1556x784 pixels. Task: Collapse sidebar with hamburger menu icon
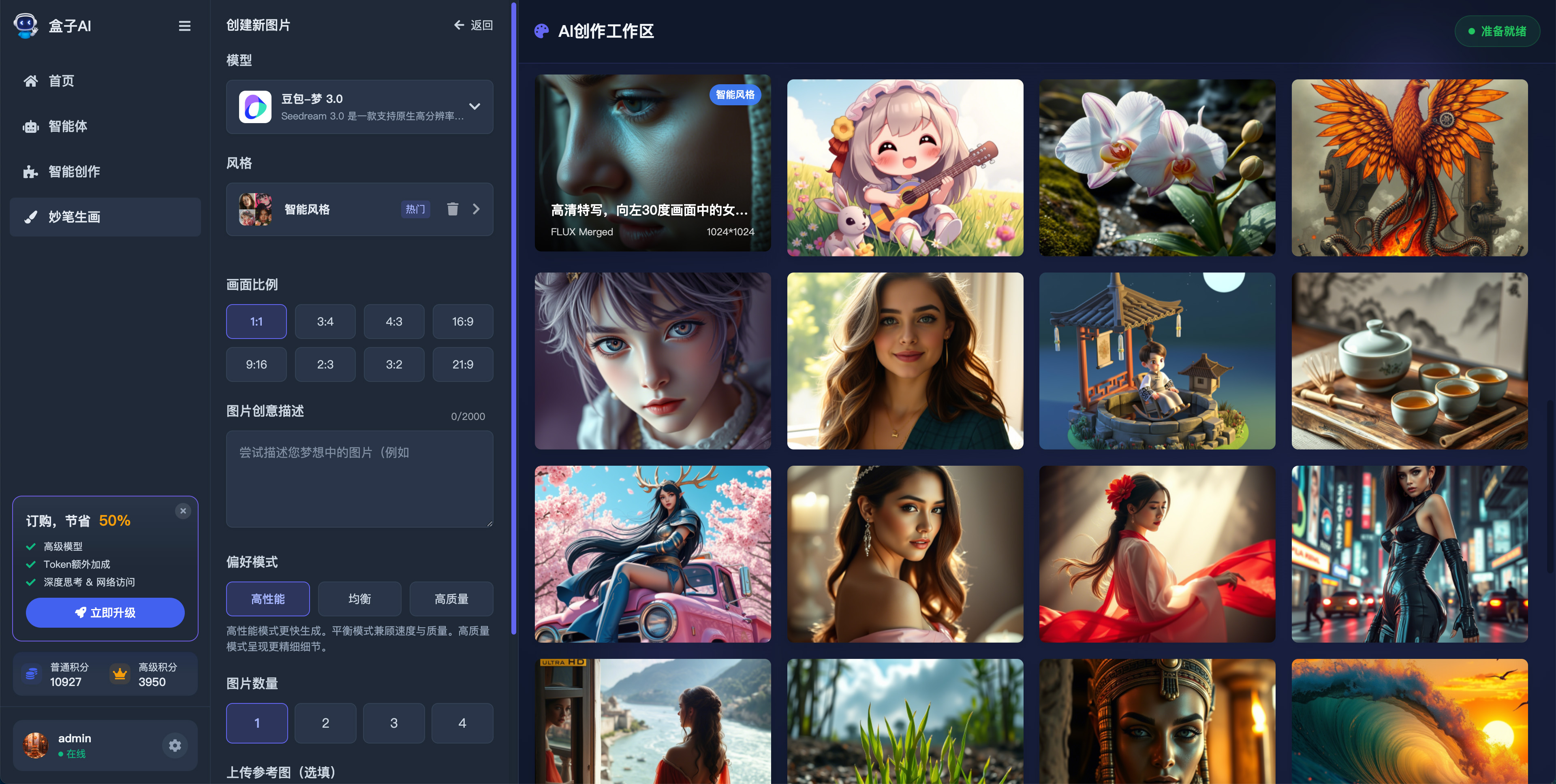[185, 26]
